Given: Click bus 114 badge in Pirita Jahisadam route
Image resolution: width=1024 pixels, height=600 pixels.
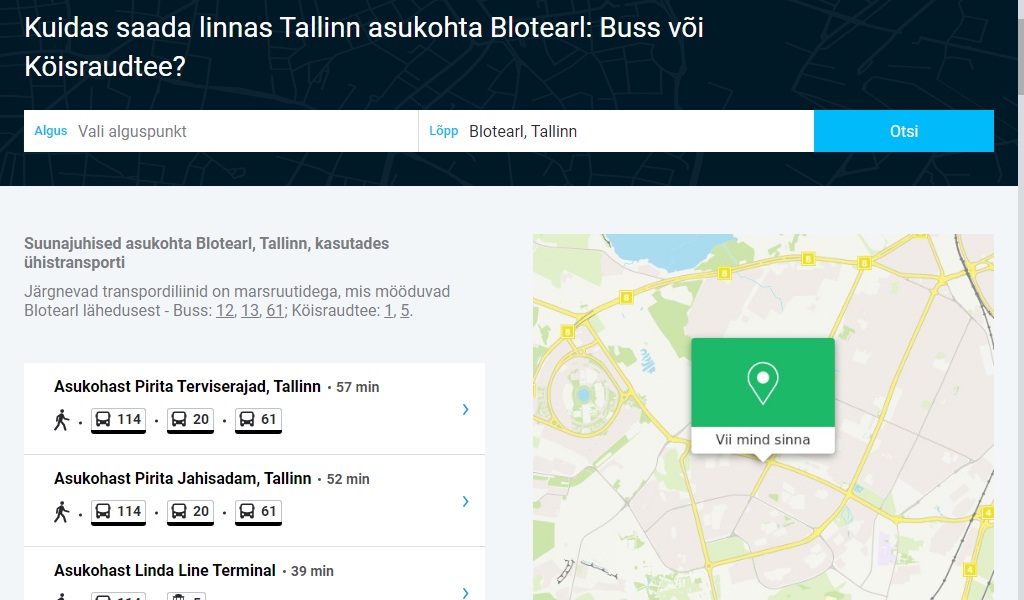Looking at the screenshot, I should [x=119, y=512].
